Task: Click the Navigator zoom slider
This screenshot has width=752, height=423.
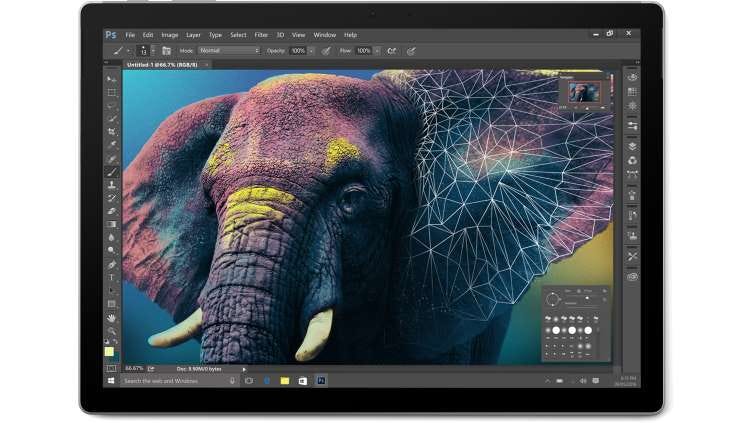Action: (x=588, y=108)
